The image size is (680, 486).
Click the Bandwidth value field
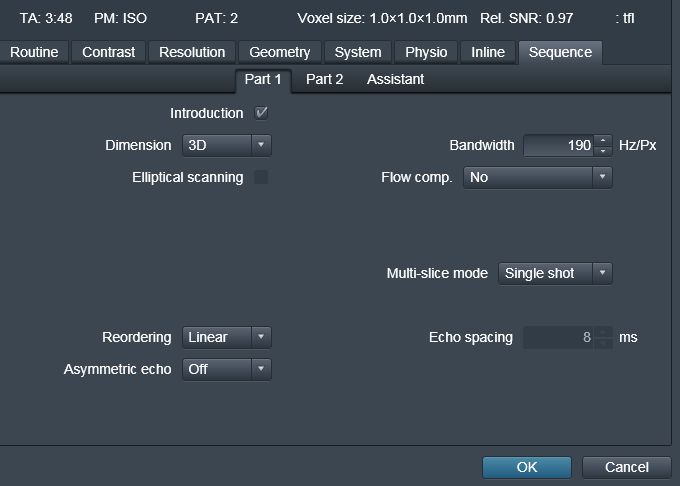coord(558,145)
